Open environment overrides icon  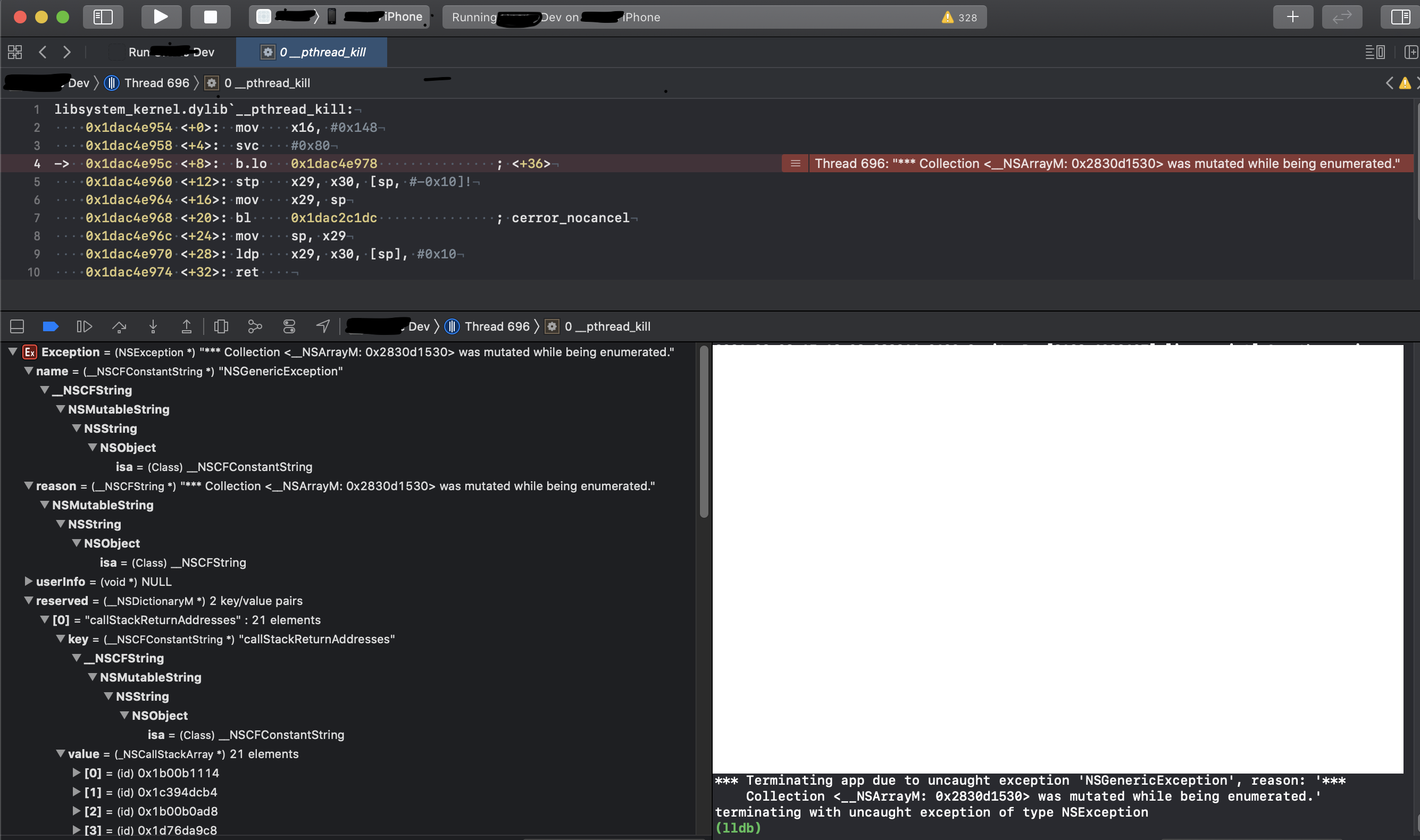tap(289, 326)
